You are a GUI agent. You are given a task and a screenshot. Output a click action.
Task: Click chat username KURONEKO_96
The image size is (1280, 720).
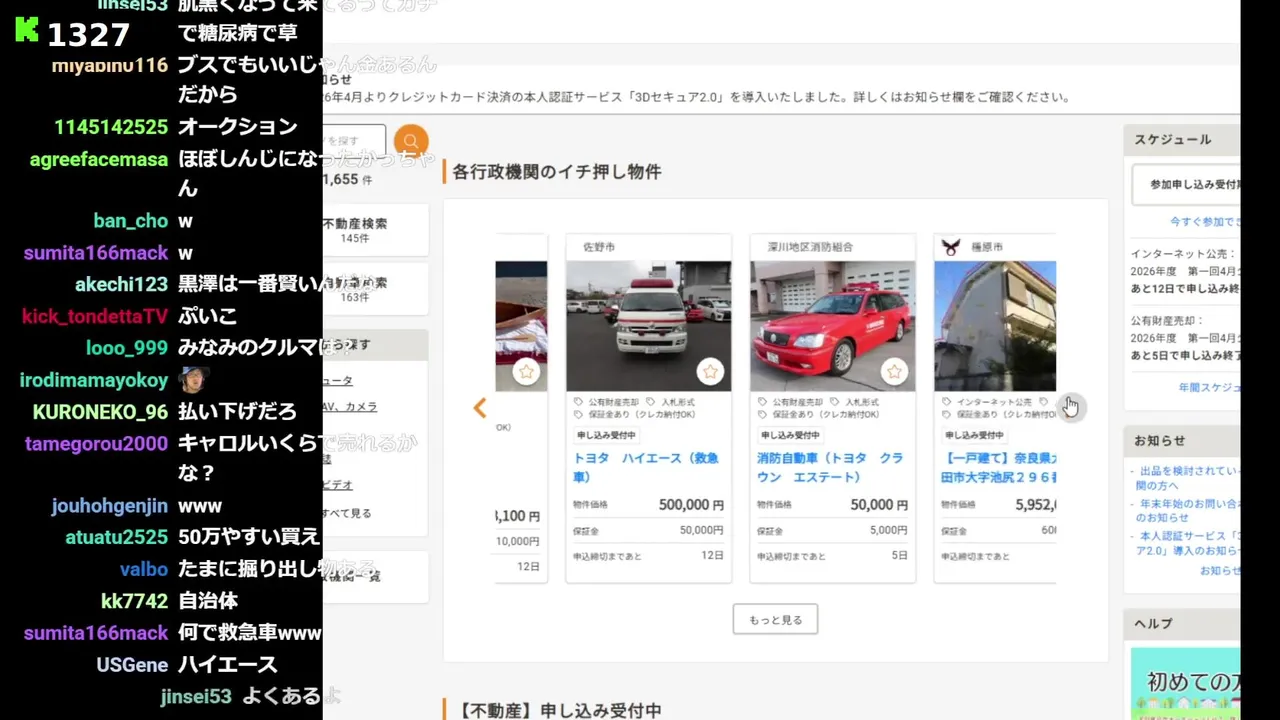100,412
